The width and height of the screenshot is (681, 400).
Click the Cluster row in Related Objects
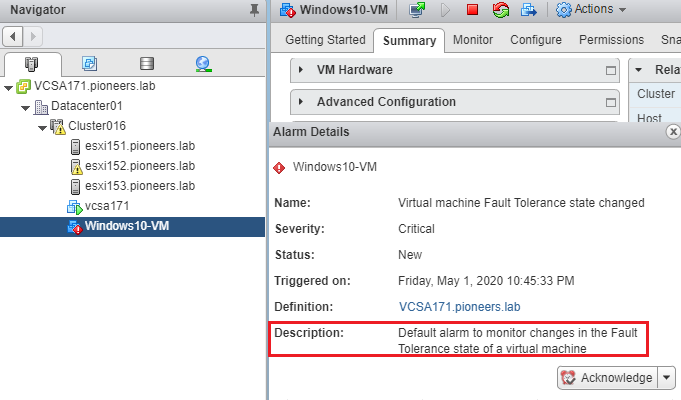point(656,94)
